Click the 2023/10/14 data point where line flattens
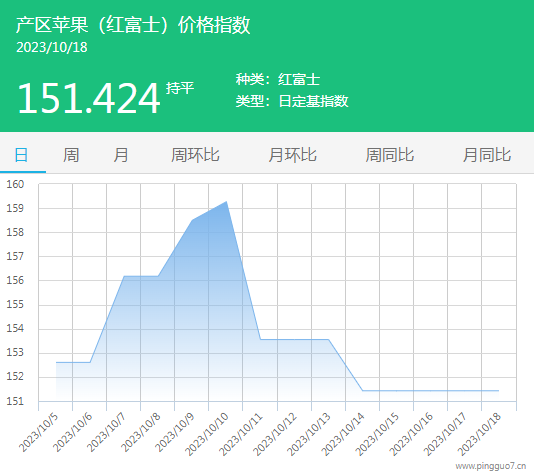The image size is (534, 475). click(x=363, y=391)
